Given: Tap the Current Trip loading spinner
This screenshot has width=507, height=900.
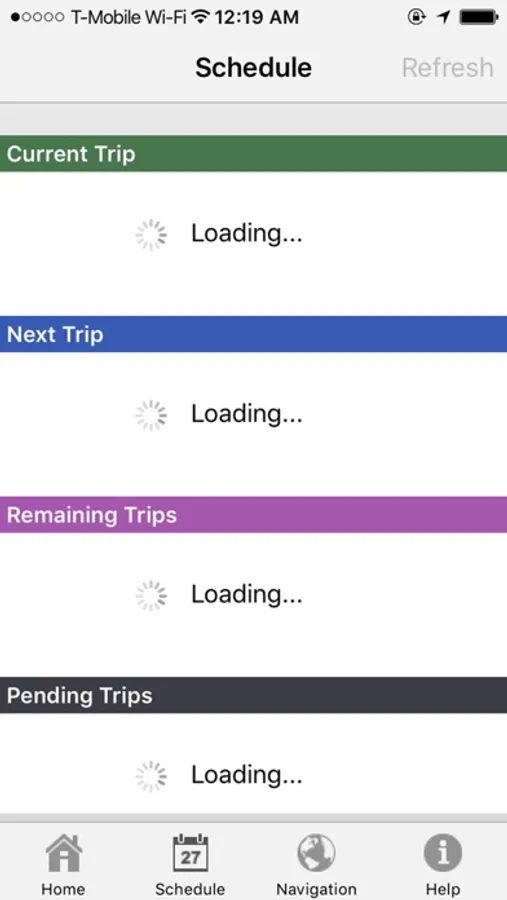Looking at the screenshot, I should coord(151,234).
